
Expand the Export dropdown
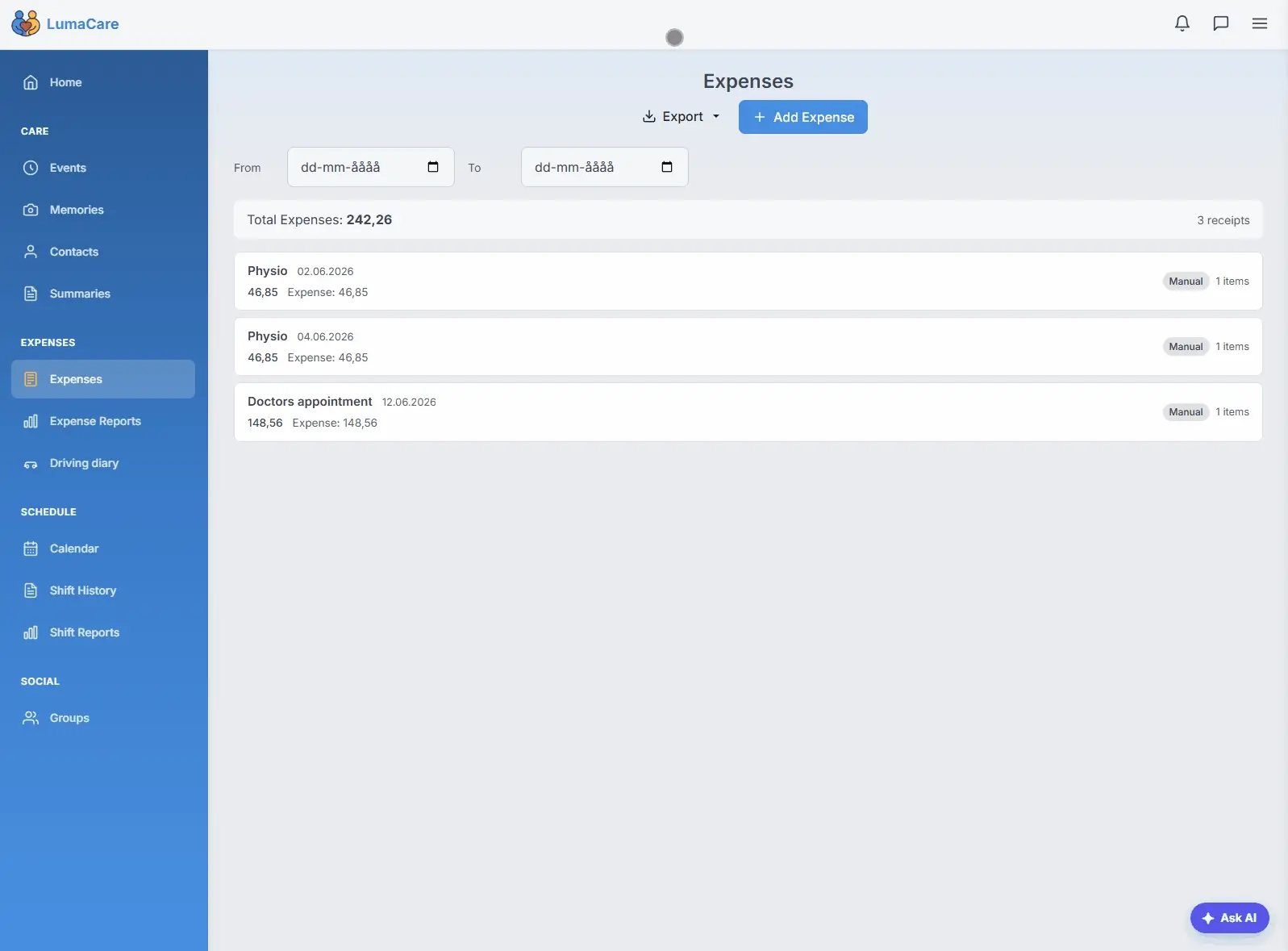coord(681,117)
